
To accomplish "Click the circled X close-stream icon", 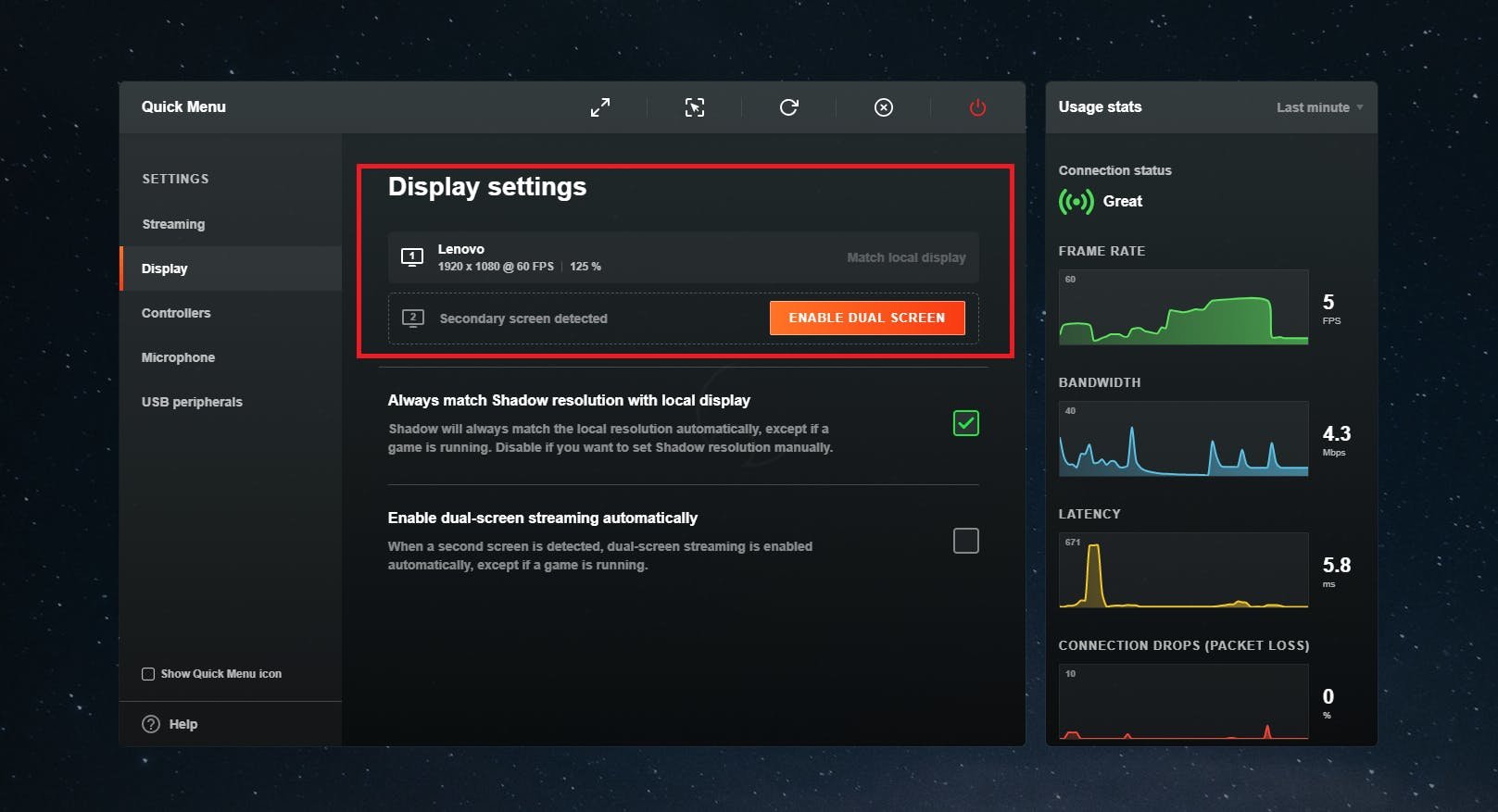I will [884, 107].
